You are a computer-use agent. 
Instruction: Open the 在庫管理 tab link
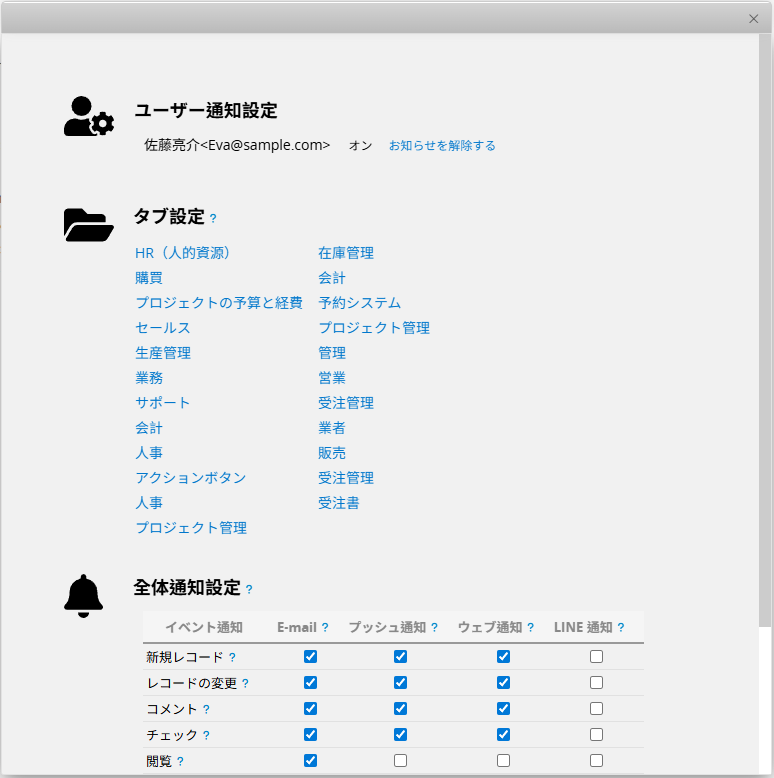point(346,253)
